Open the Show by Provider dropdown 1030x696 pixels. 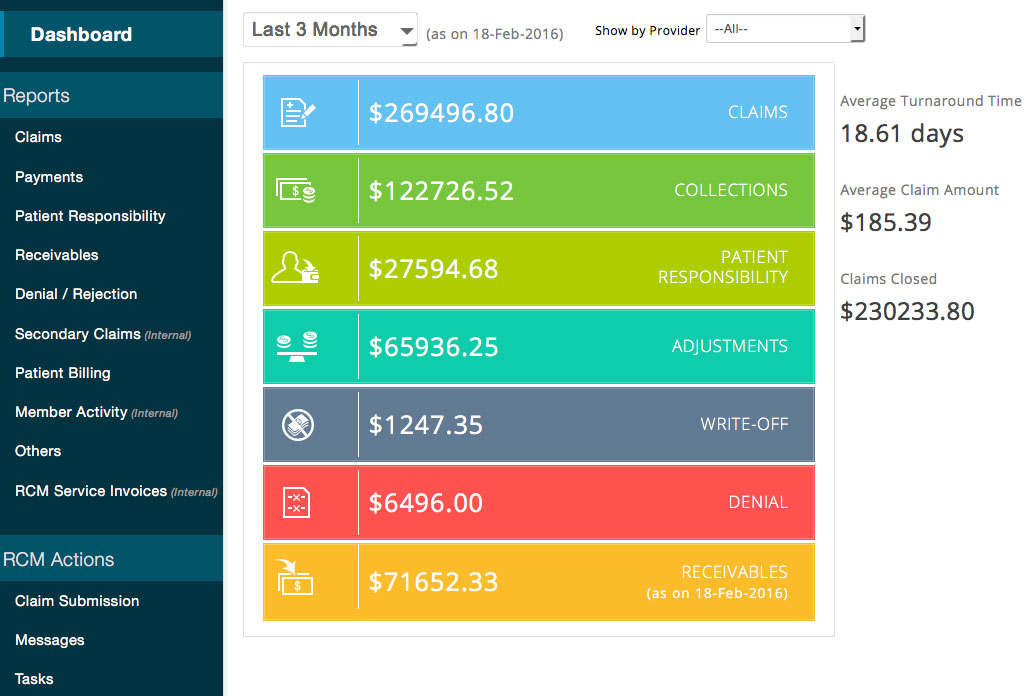(780, 28)
